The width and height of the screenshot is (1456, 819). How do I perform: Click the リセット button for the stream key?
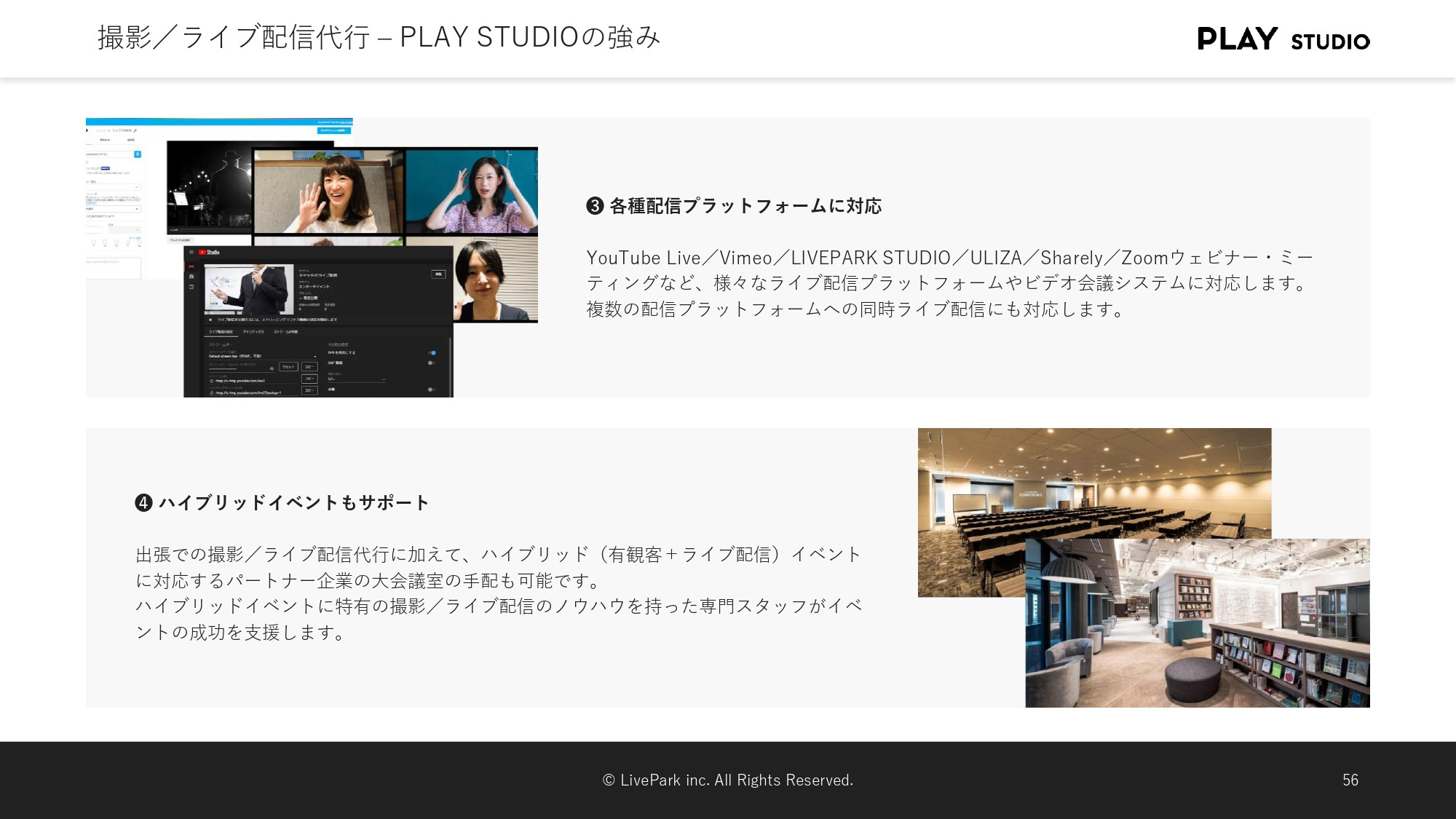(x=288, y=367)
